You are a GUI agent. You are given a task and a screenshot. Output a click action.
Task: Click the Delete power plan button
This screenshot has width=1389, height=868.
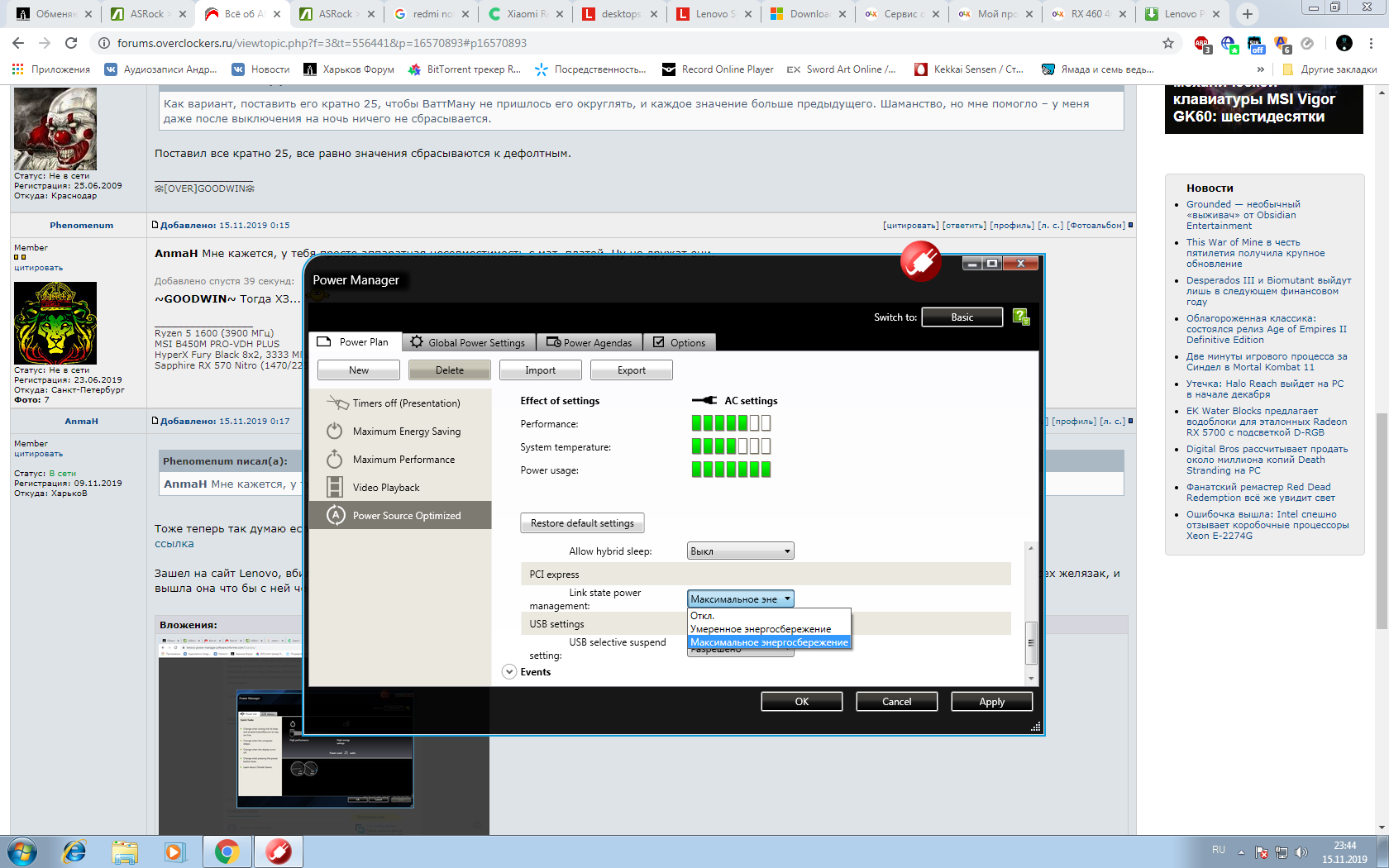click(x=450, y=370)
